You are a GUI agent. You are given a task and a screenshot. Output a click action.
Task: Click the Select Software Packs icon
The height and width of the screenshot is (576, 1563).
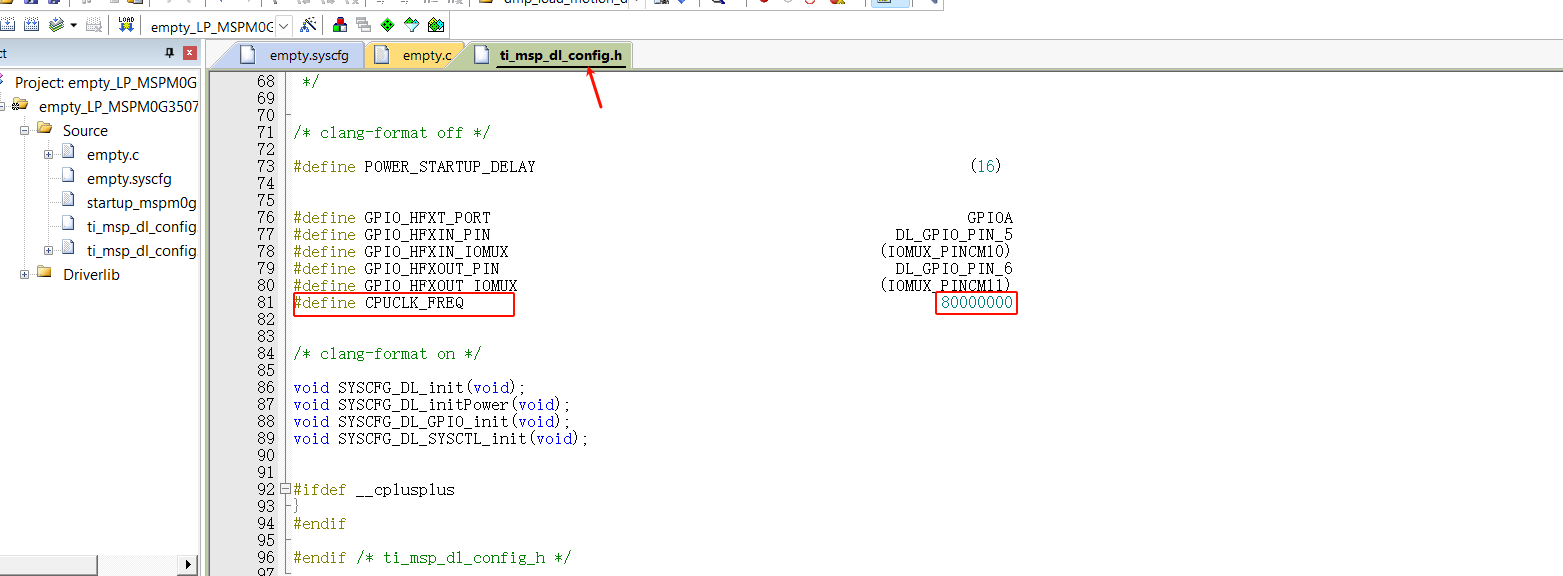411,24
